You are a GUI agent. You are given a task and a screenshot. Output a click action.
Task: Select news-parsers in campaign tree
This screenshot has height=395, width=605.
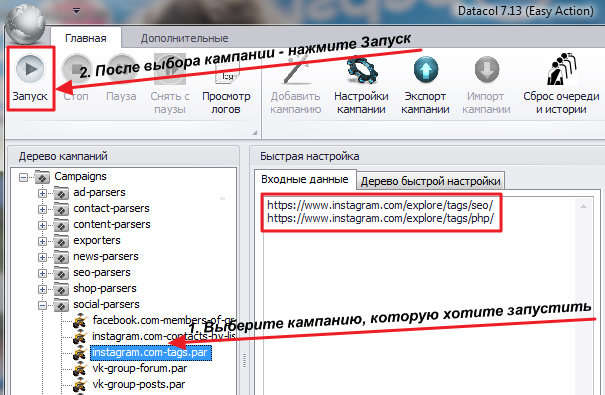106,256
